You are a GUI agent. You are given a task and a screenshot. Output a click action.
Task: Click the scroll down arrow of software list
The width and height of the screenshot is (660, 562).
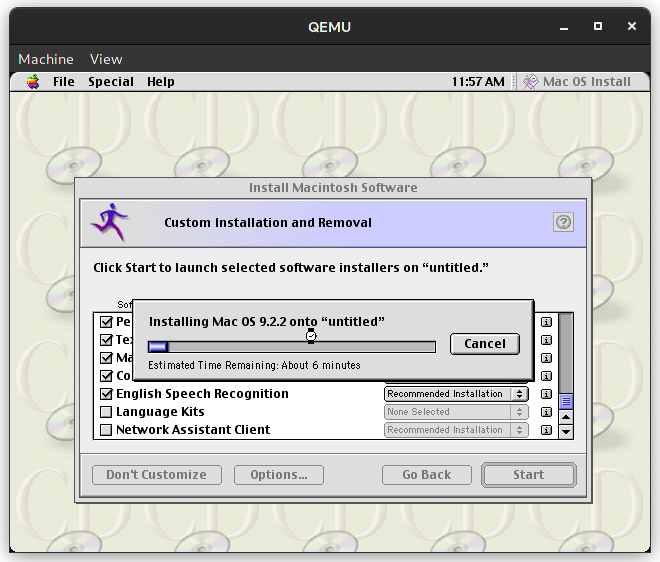(x=566, y=431)
